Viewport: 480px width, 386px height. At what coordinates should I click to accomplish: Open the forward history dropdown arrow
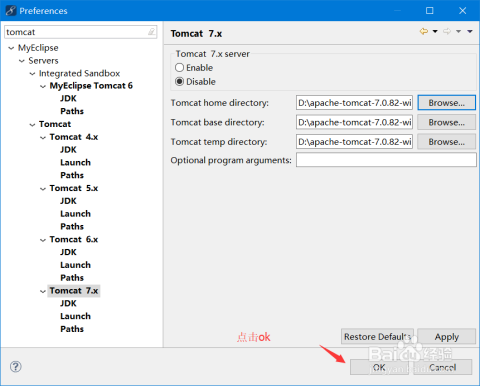[459, 31]
